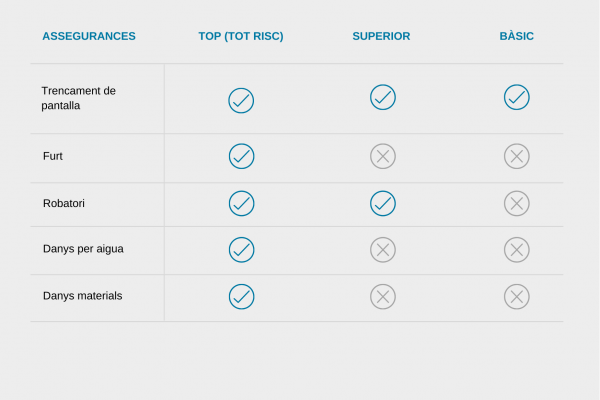Viewport: 600px width, 400px height.
Task: Click the BÀSIC cross icon for Furt
Action: tap(517, 156)
